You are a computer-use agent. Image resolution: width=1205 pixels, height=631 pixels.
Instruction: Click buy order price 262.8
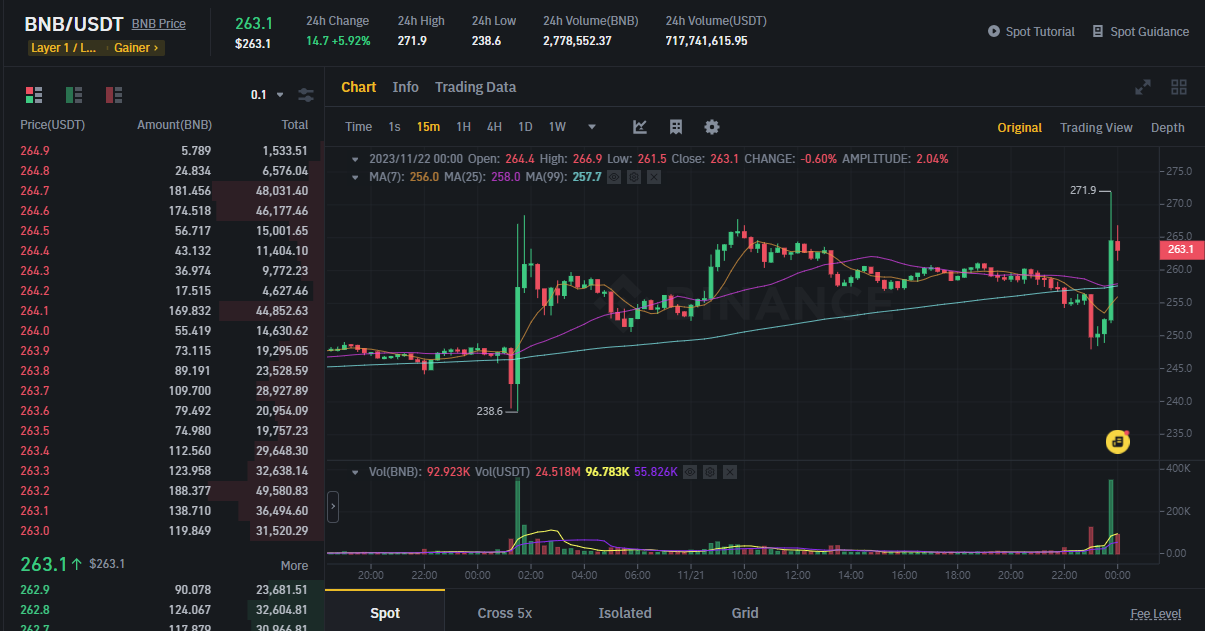35,610
